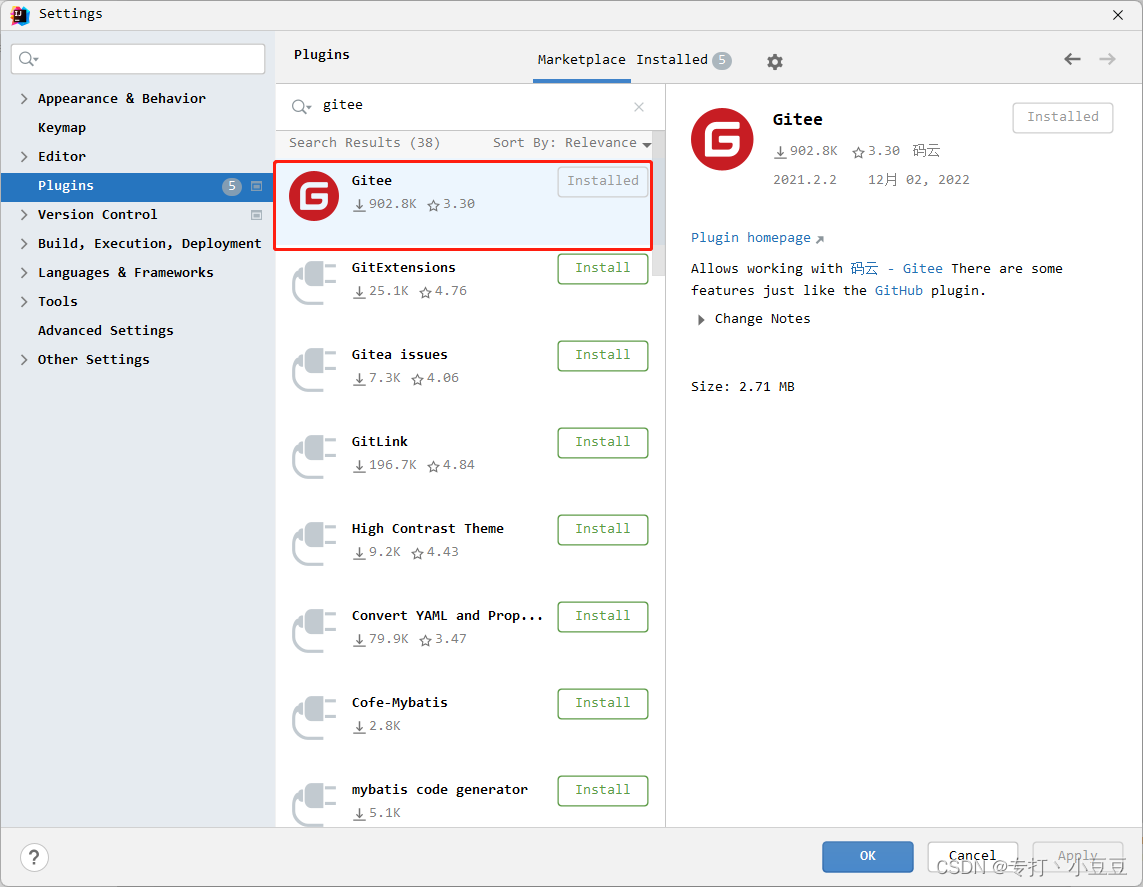The width and height of the screenshot is (1143, 887).
Task: Click the settings search field
Action: click(x=138, y=59)
